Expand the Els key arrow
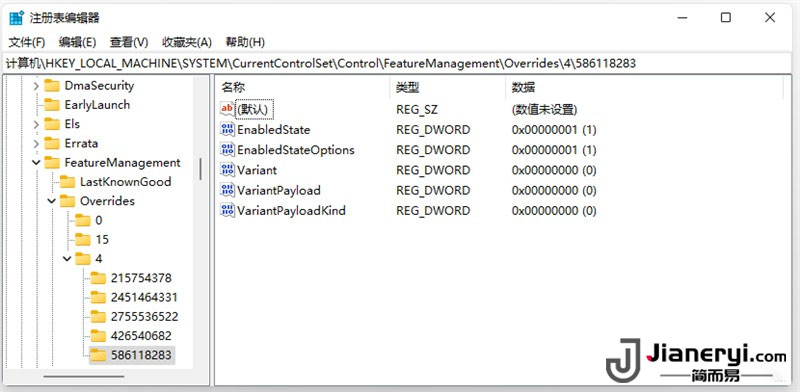Screen dimensions: 800x392 (36, 124)
